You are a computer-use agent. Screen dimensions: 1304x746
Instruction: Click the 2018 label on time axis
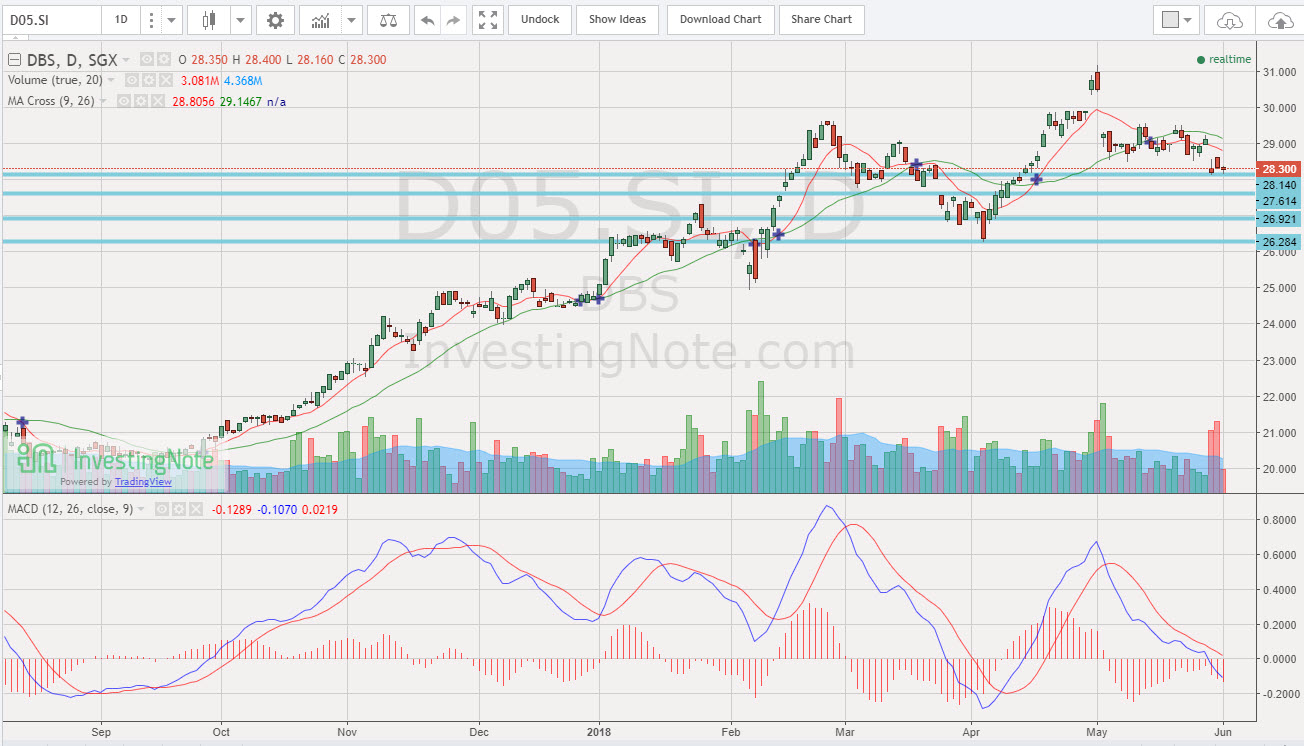[600, 732]
